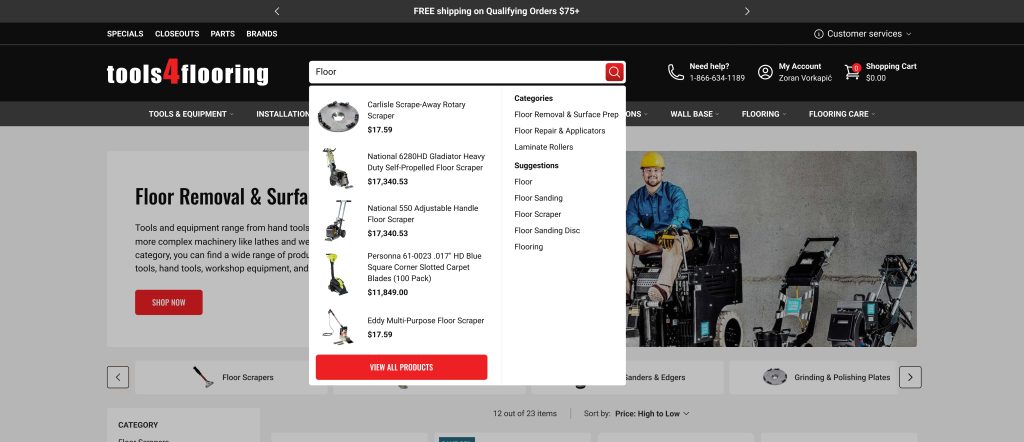1024x442 pixels.
Task: Click the red search magnifier button
Action: (615, 72)
